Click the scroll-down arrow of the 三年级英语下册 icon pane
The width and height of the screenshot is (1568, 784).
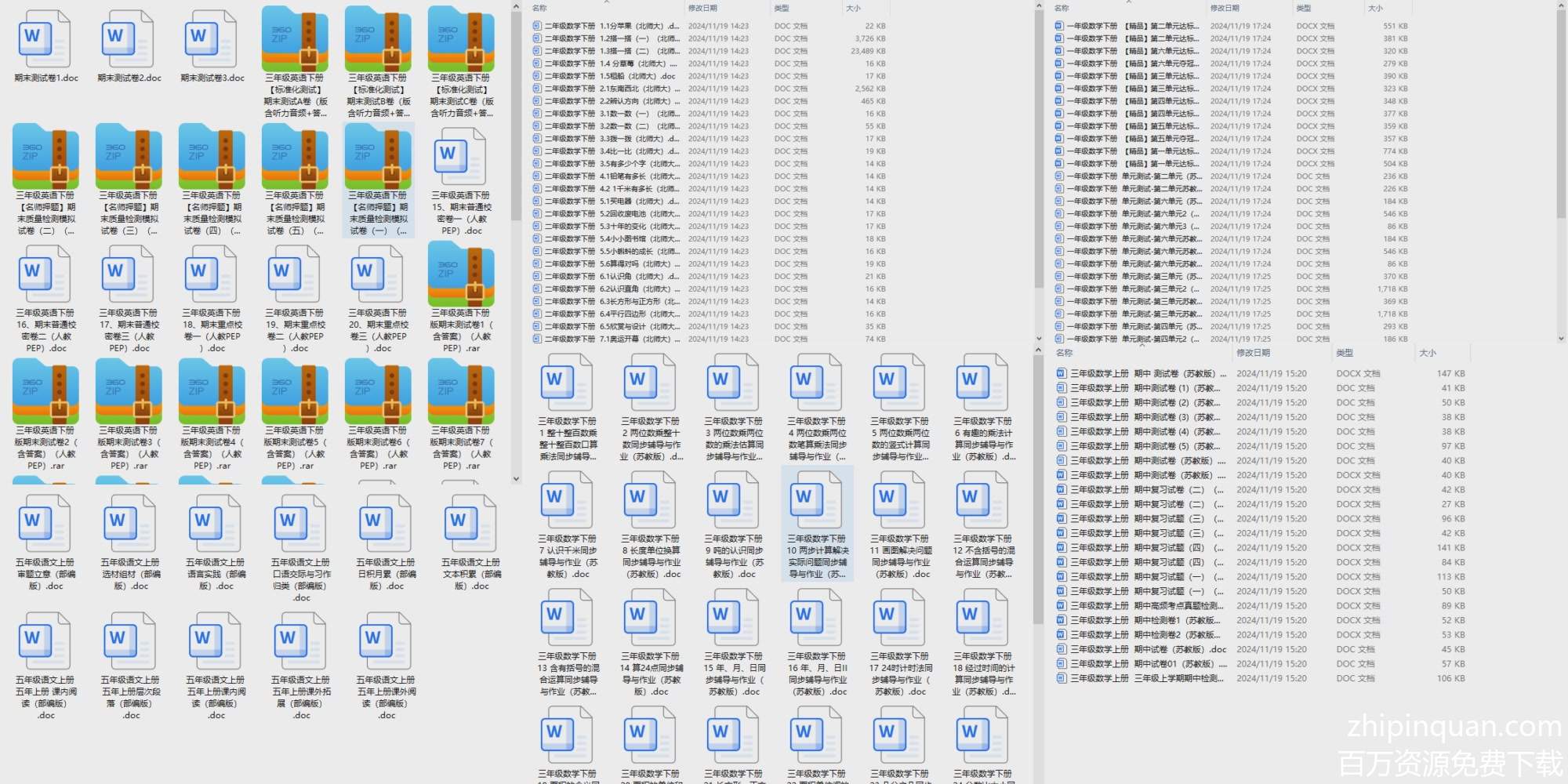click(x=516, y=478)
